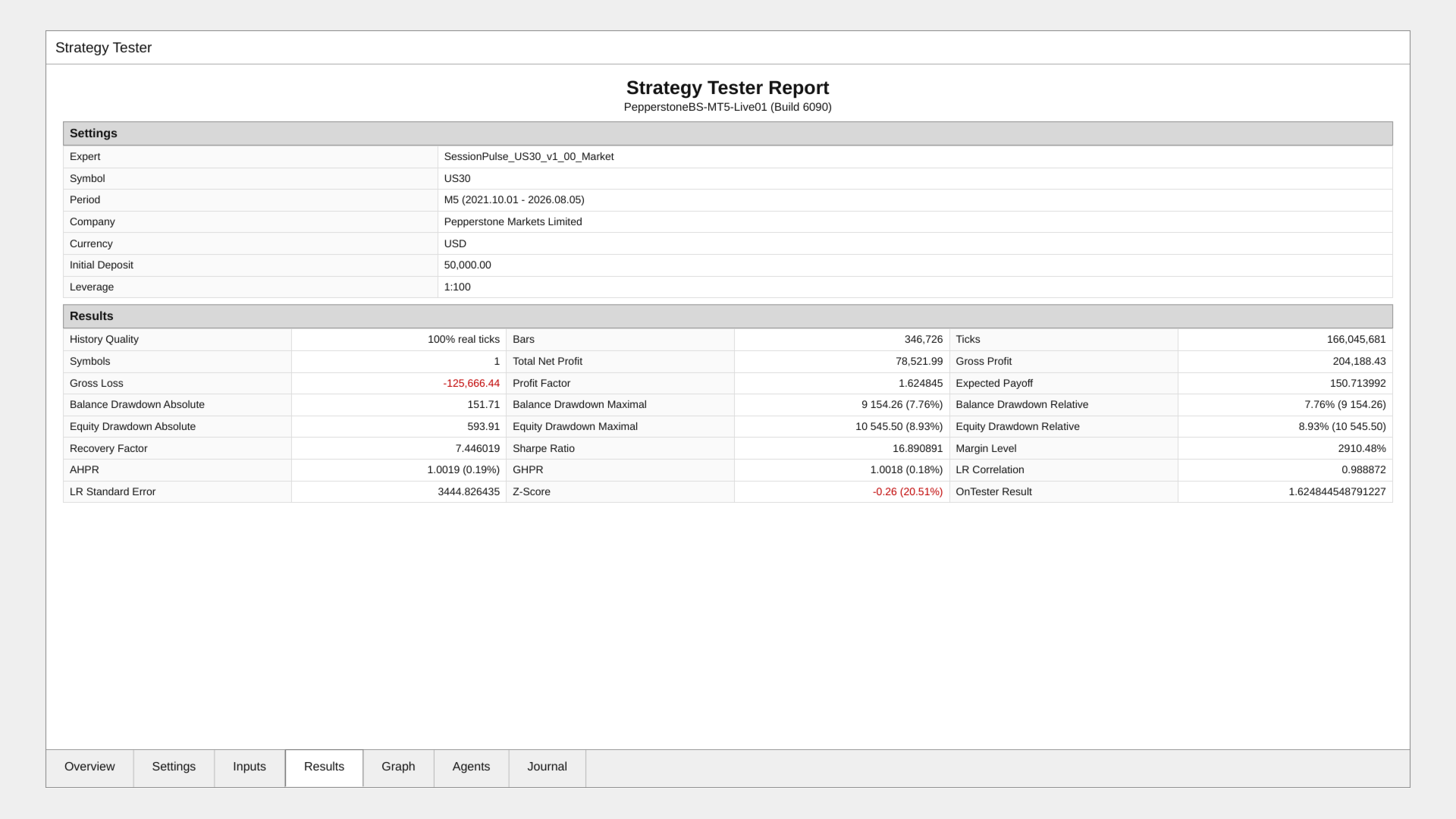Click the 100% real ticks value

click(463, 340)
